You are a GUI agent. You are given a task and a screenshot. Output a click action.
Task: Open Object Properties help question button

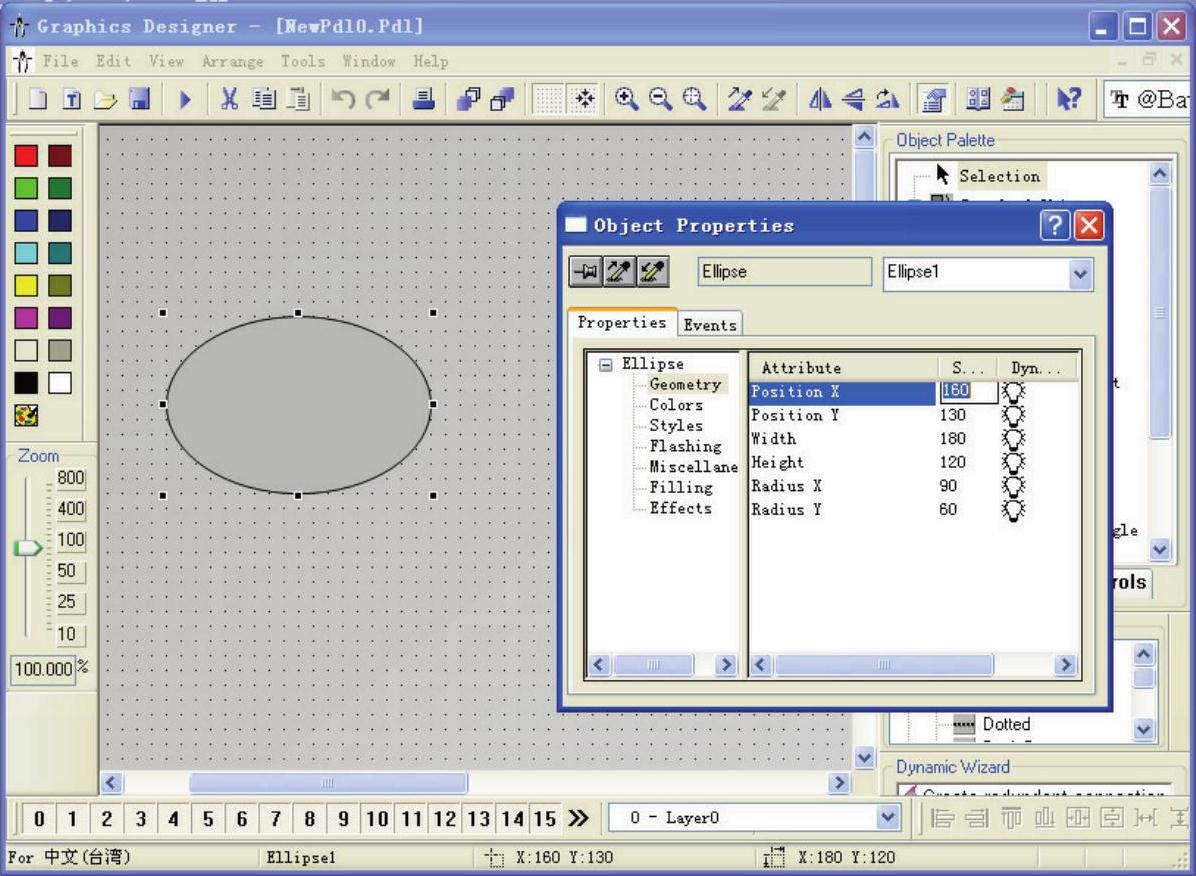point(1055,226)
